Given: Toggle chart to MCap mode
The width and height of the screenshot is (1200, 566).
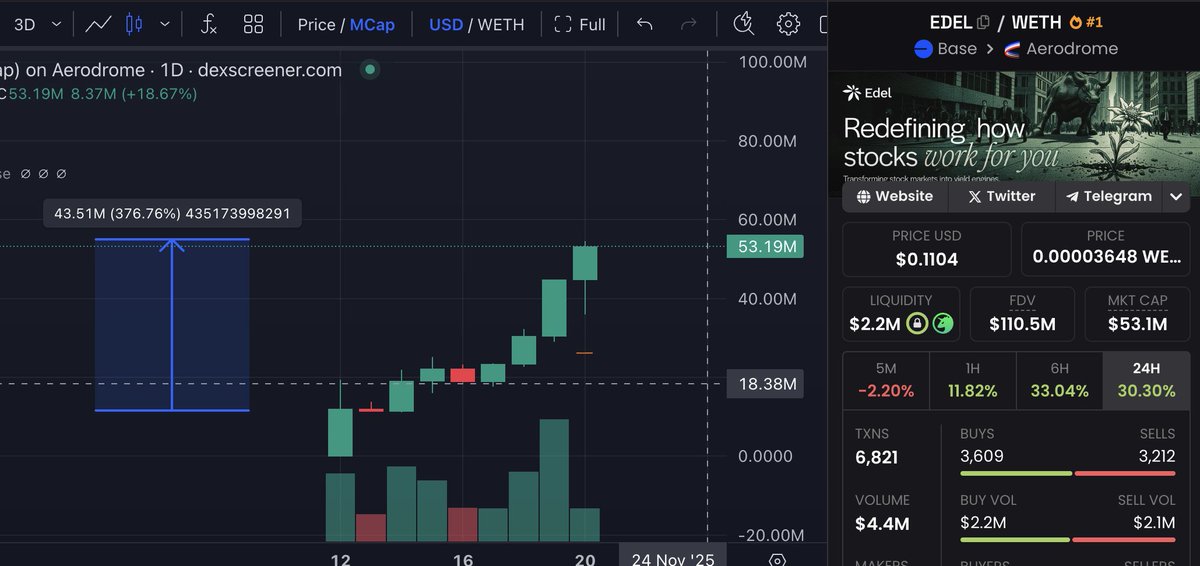Looking at the screenshot, I should tap(372, 24).
